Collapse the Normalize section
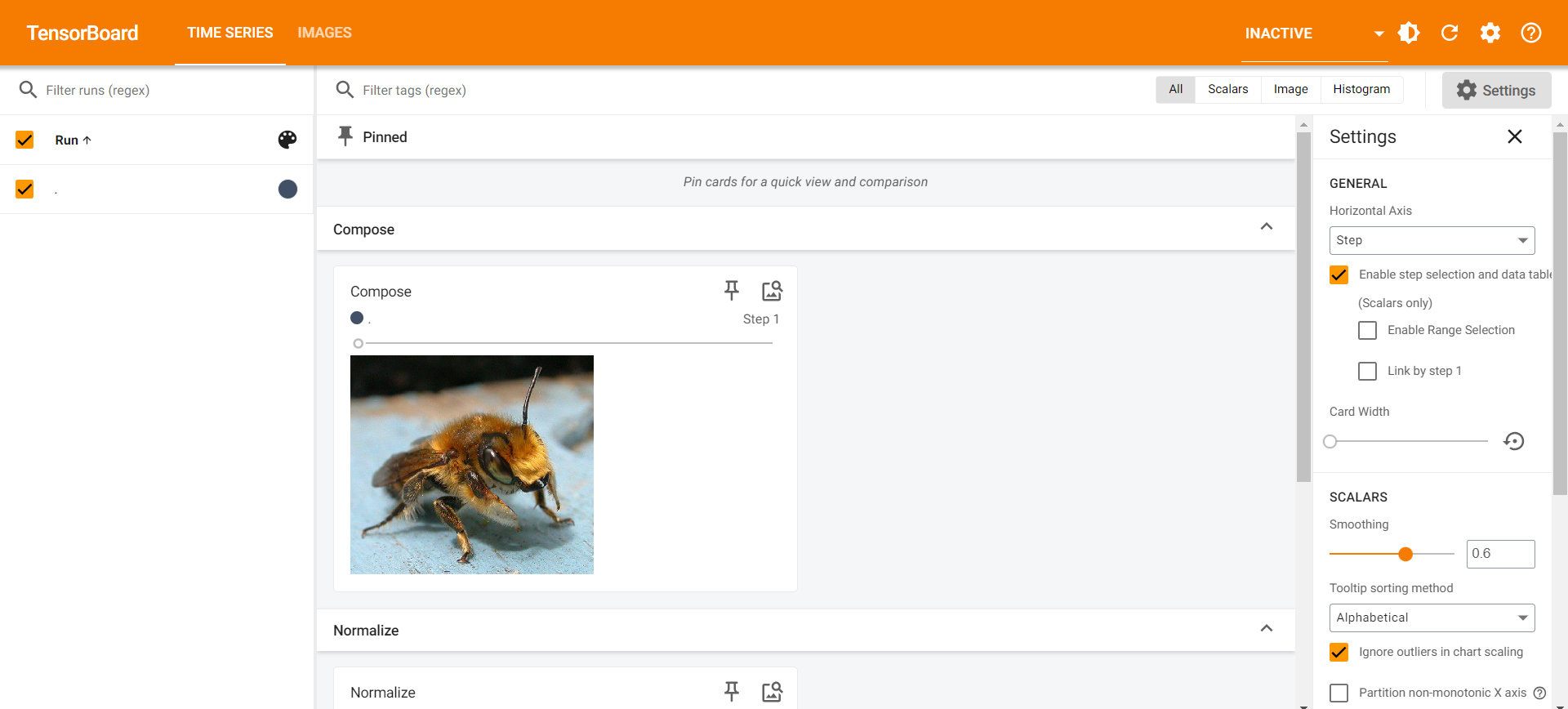 pyautogui.click(x=1267, y=628)
